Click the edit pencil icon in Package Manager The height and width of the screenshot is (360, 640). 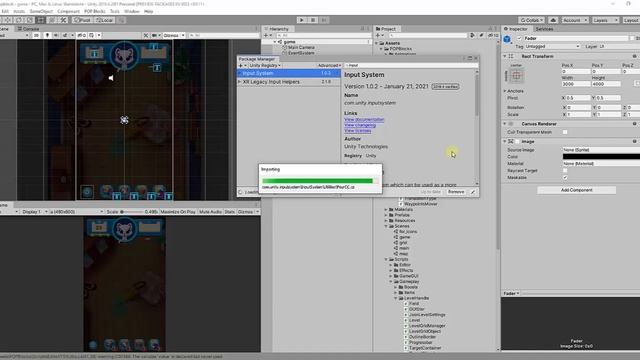[x=473, y=192]
